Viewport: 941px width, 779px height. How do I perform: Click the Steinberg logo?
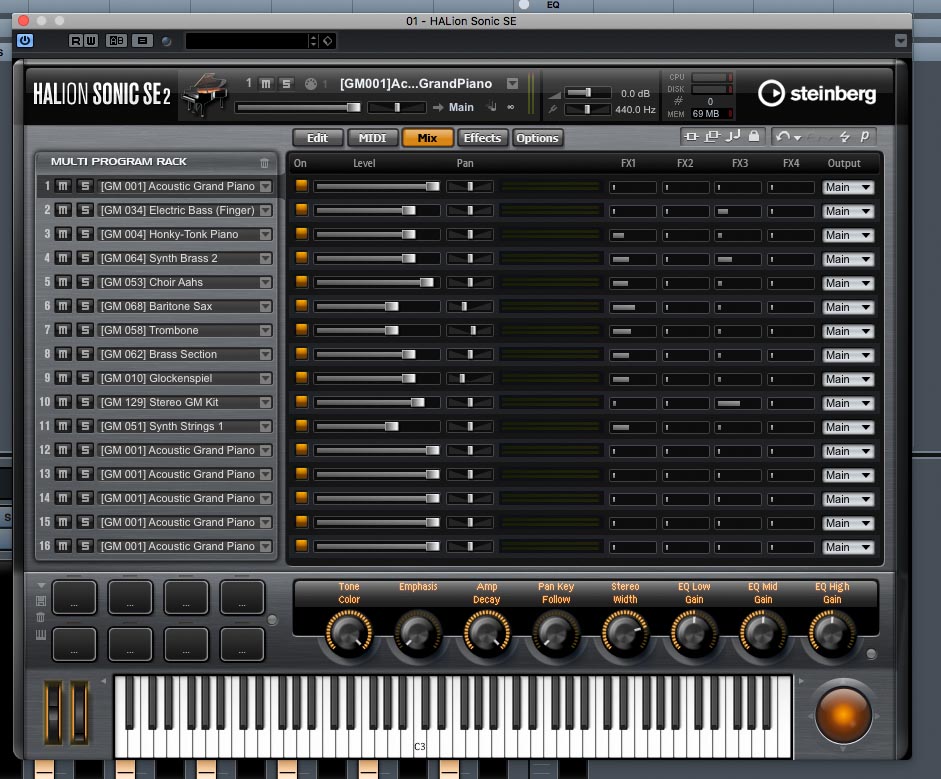pos(817,94)
